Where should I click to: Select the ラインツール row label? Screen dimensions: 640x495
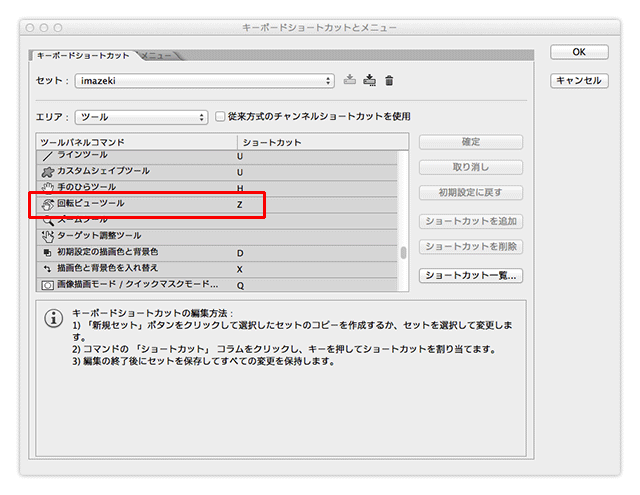tap(82, 155)
